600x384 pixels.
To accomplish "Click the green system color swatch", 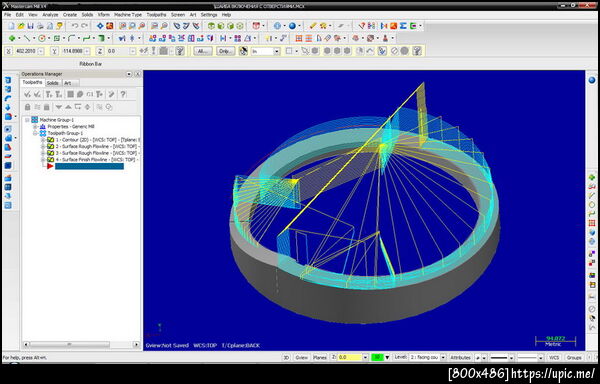I will pyautogui.click(x=377, y=358).
